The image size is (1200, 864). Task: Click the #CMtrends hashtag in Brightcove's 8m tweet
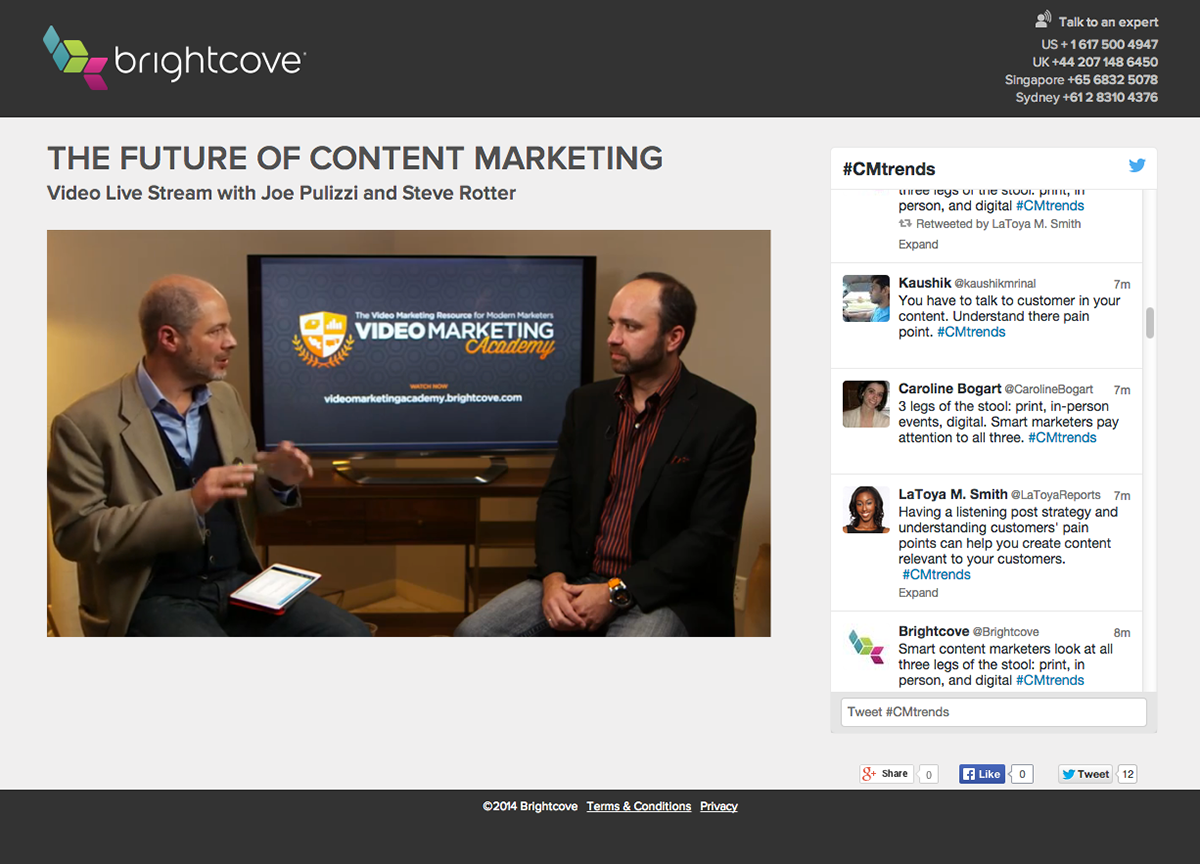[1050, 680]
